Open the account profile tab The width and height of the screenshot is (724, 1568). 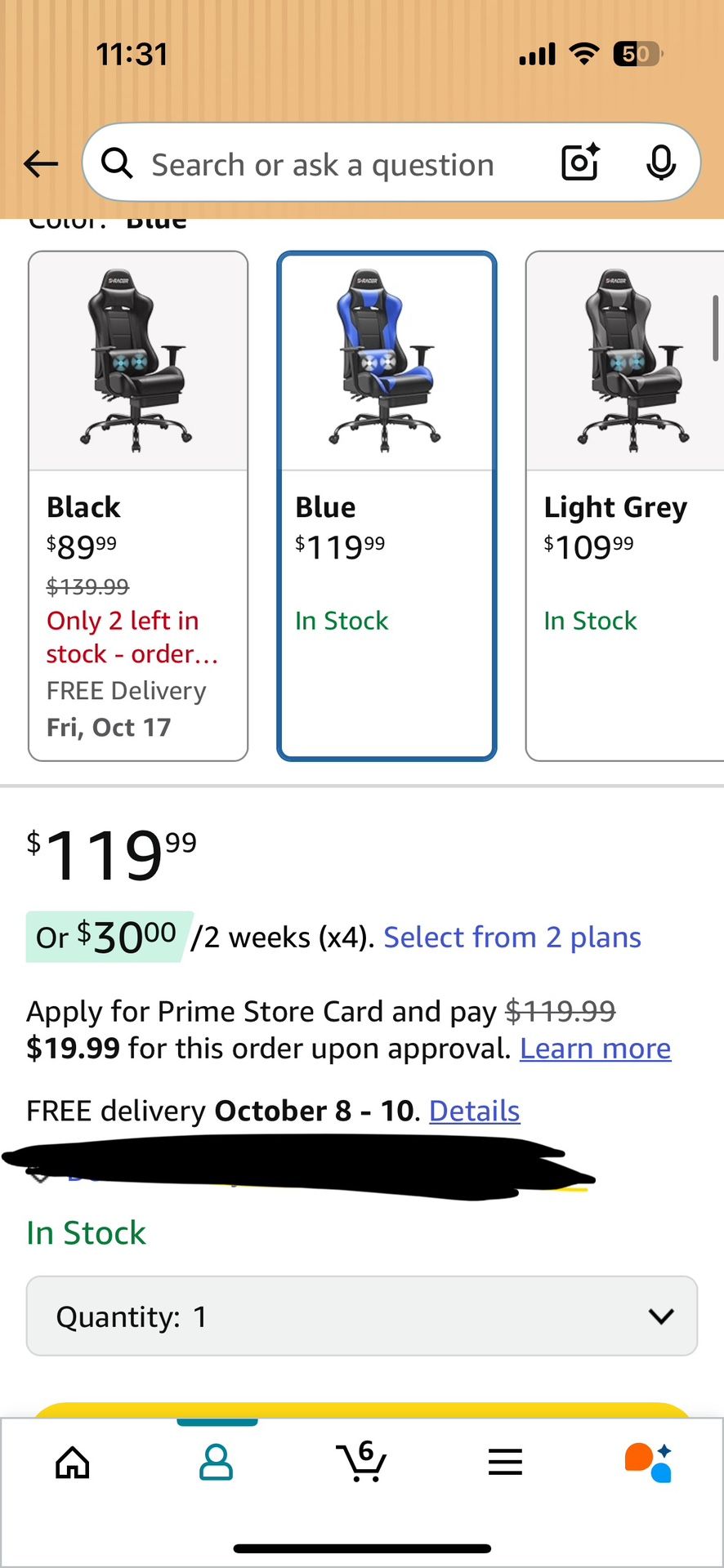217,1462
